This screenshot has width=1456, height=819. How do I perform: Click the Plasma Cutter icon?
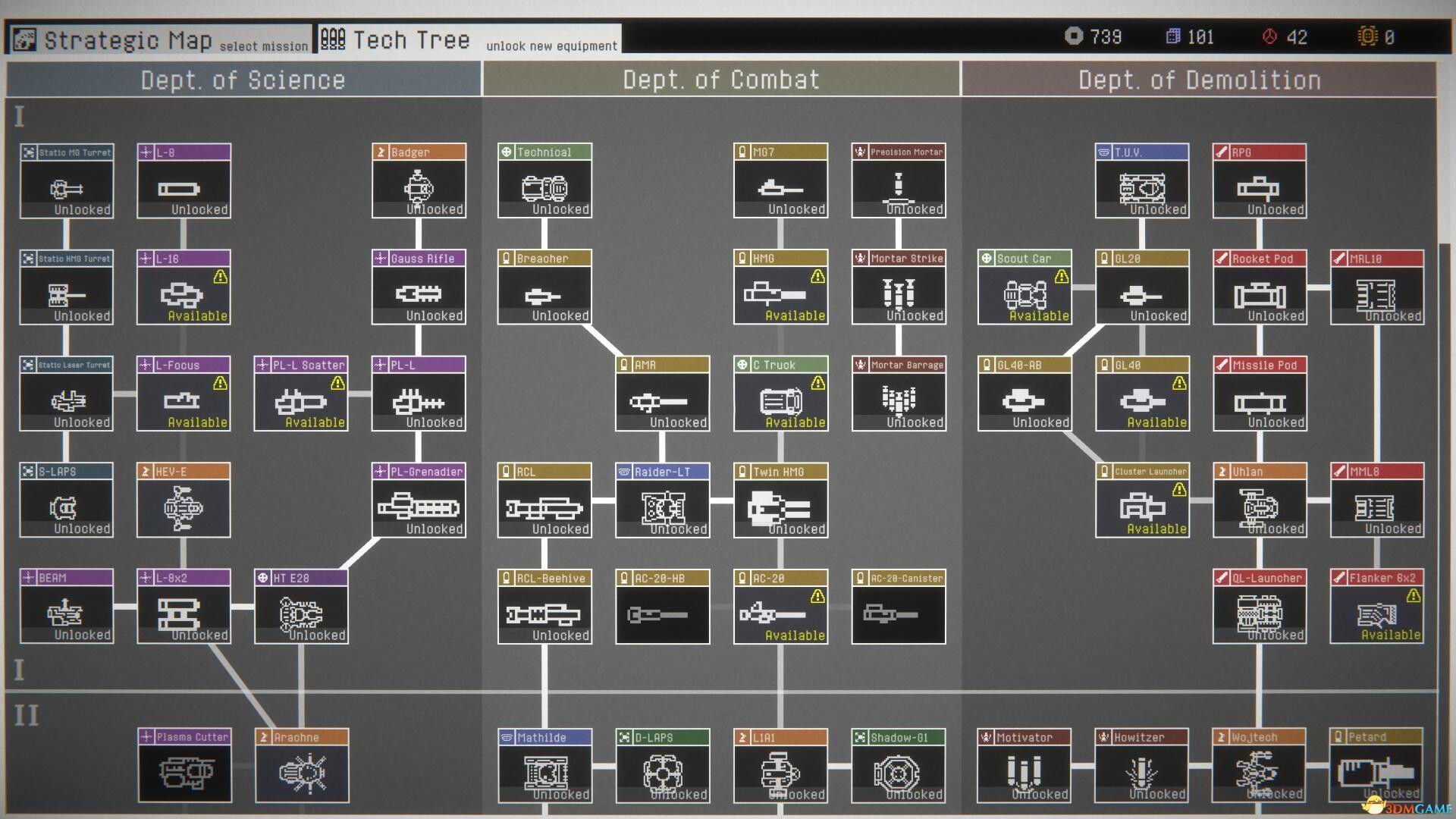pos(184,772)
